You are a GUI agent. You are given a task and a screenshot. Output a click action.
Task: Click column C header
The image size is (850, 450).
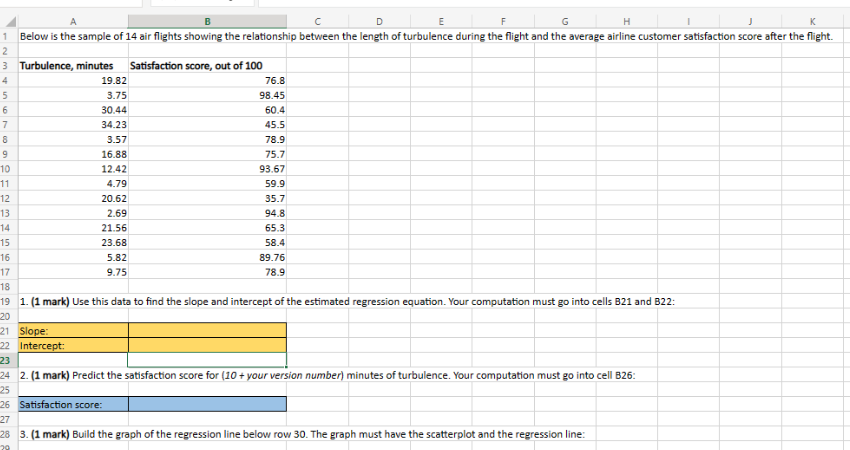point(317,22)
